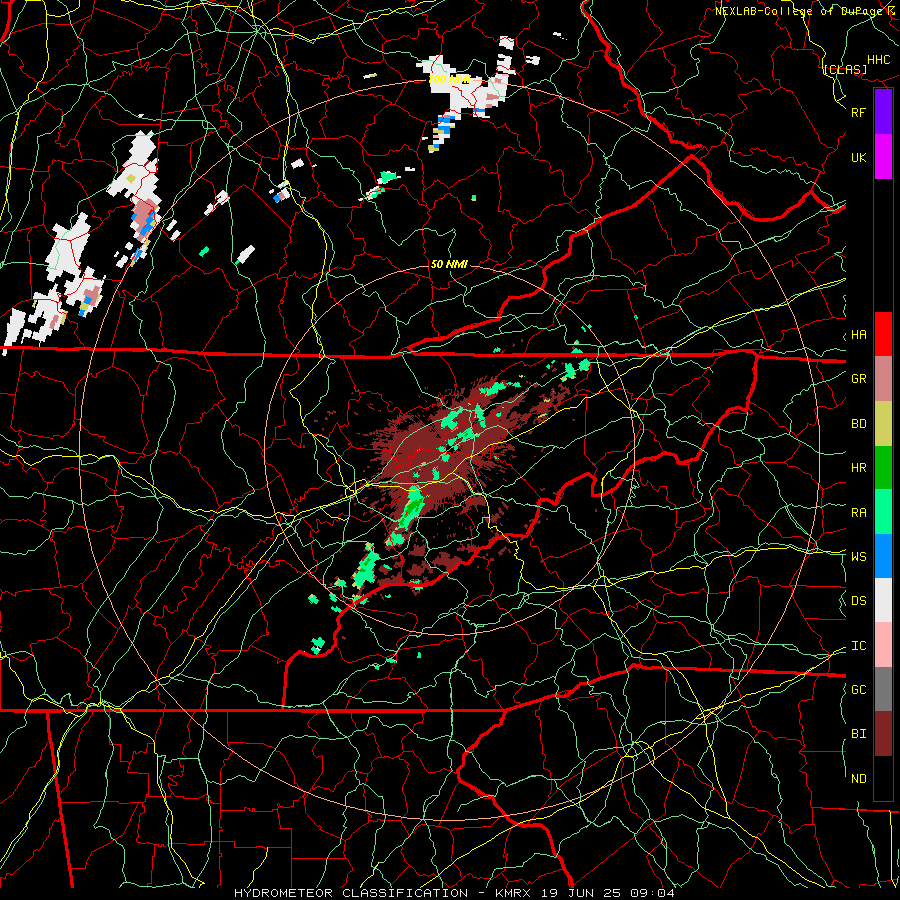900x900 pixels.
Task: Click the 100 NMI range ring label
Action: click(450, 79)
